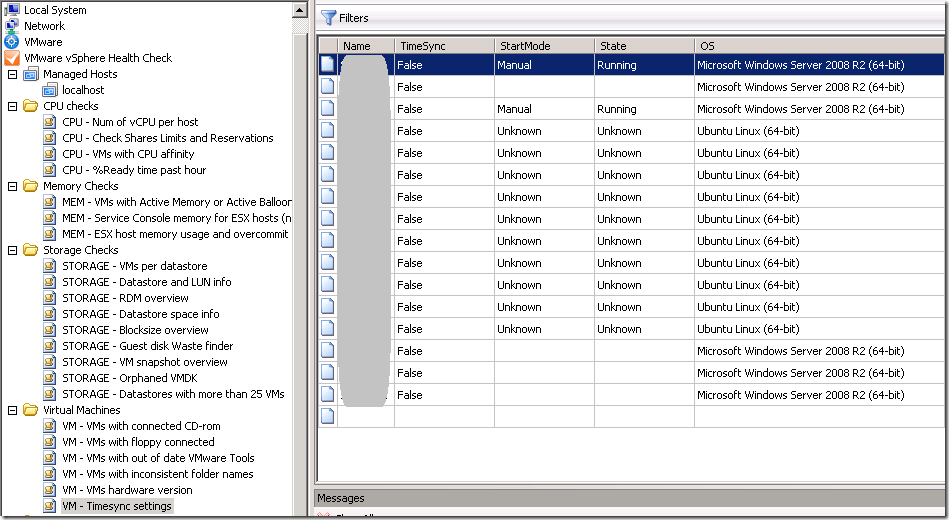The height and width of the screenshot is (520, 949).
Task: Click the Local System computer icon
Action: pyautogui.click(x=12, y=10)
